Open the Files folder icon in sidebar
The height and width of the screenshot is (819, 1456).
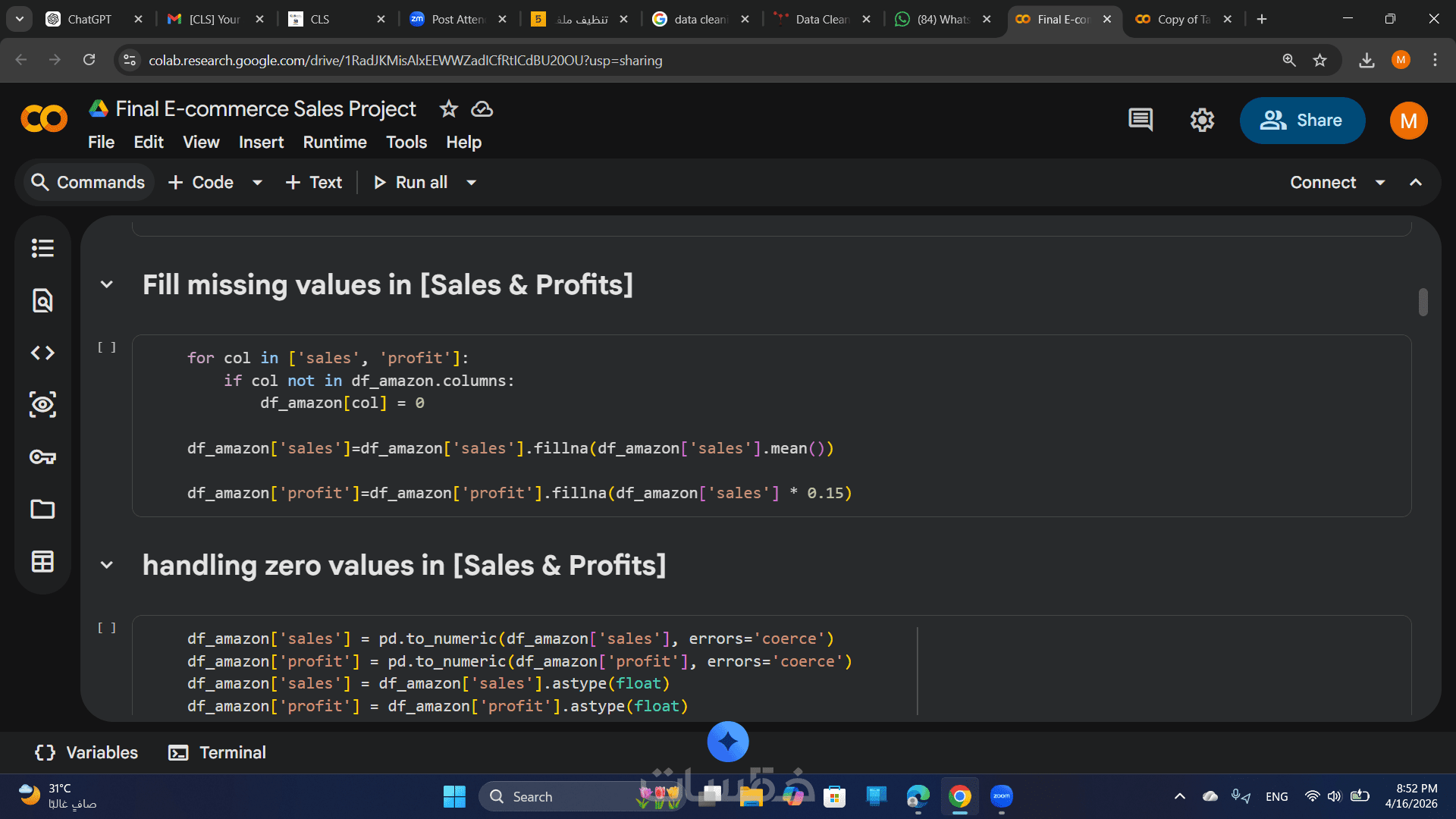pyautogui.click(x=42, y=509)
